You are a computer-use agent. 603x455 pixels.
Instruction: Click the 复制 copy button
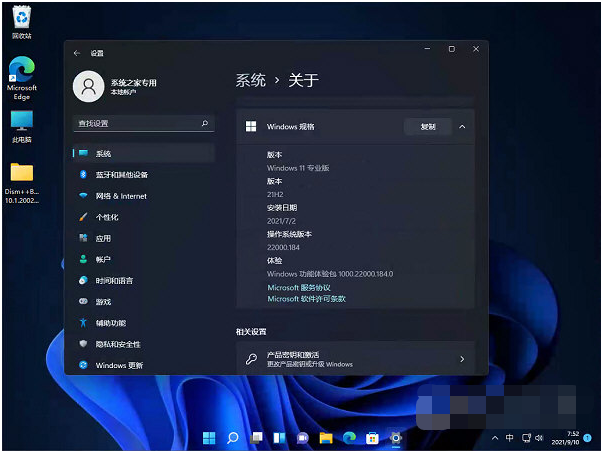(x=428, y=127)
